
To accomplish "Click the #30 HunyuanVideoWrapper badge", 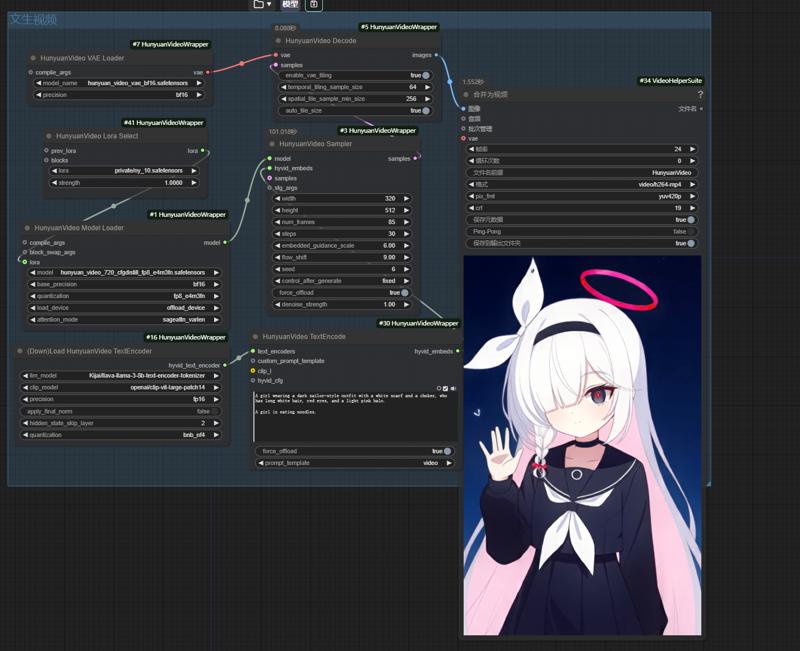I will click(418, 323).
